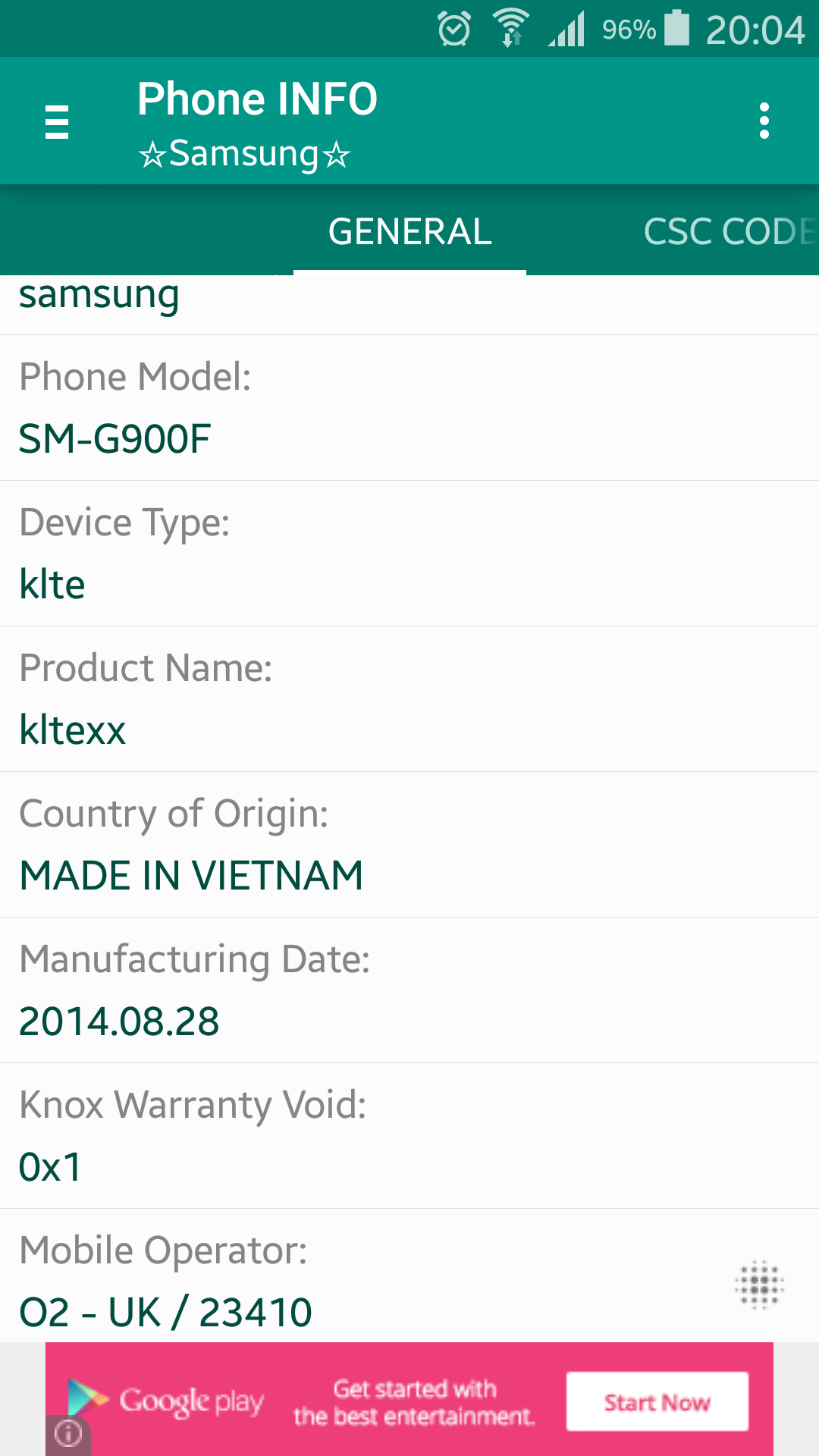Viewport: 819px width, 1456px height.
Task: Open the three-dot overflow menu
Action: point(764,121)
